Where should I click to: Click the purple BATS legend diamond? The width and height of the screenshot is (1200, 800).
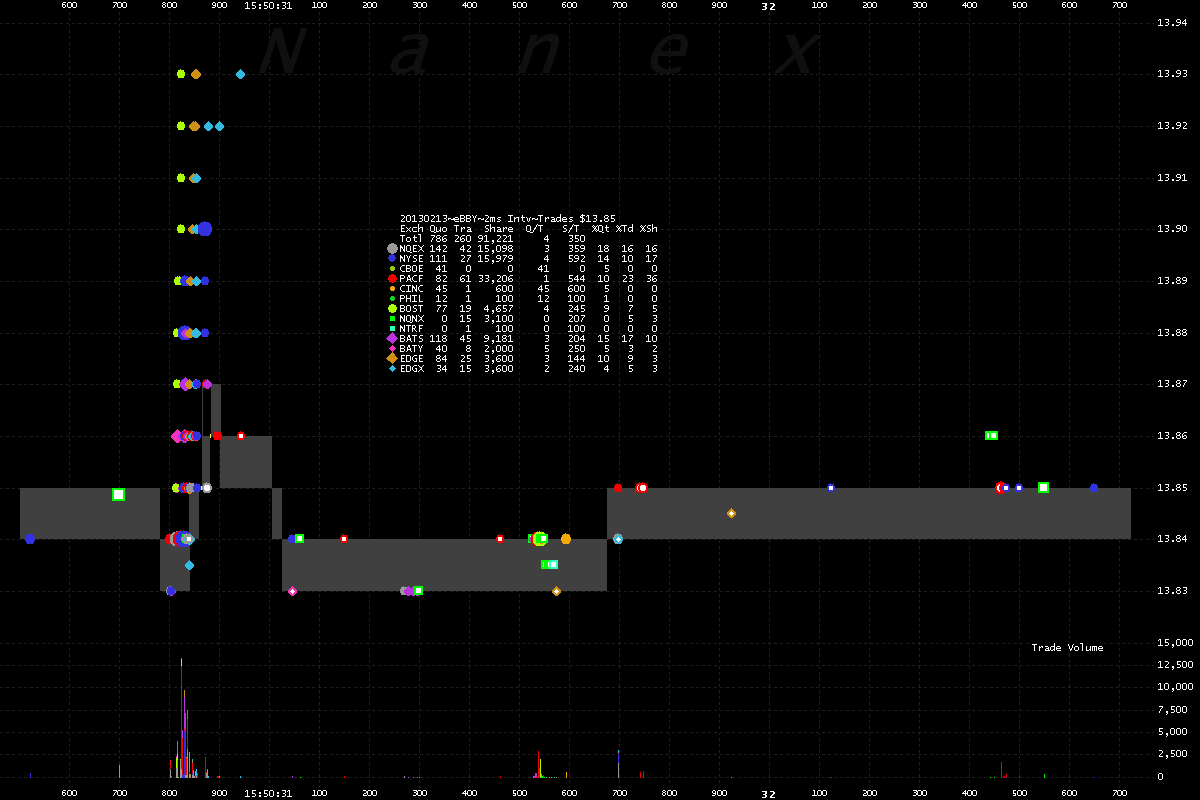tap(392, 338)
